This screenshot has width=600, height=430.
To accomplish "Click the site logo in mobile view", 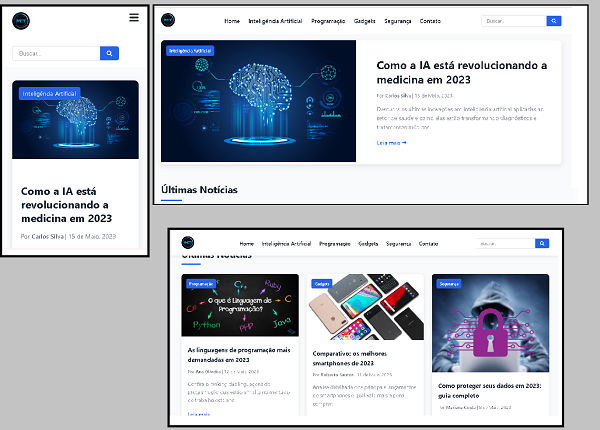I will [21, 21].
